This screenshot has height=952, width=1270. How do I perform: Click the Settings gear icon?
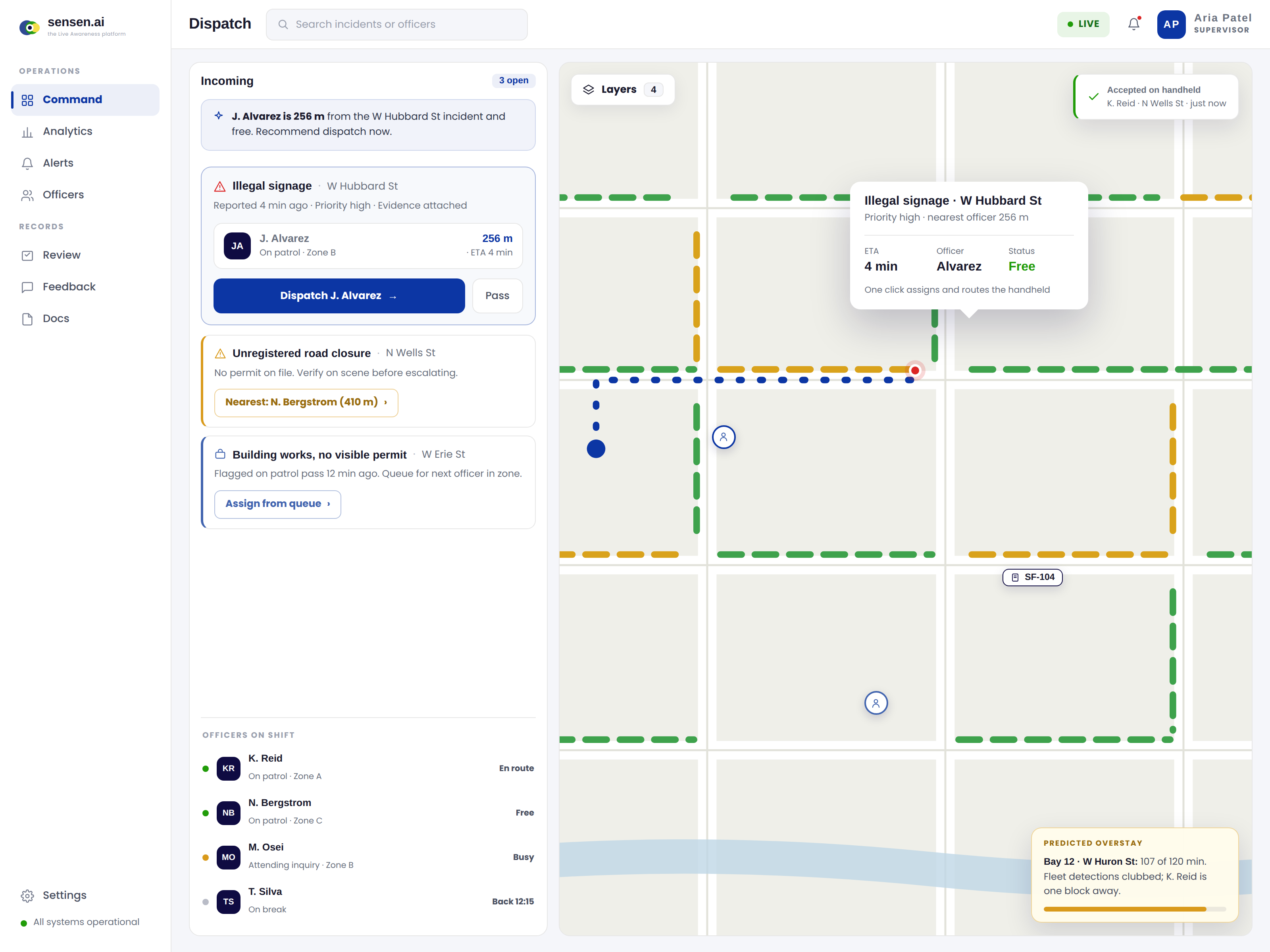[27, 896]
